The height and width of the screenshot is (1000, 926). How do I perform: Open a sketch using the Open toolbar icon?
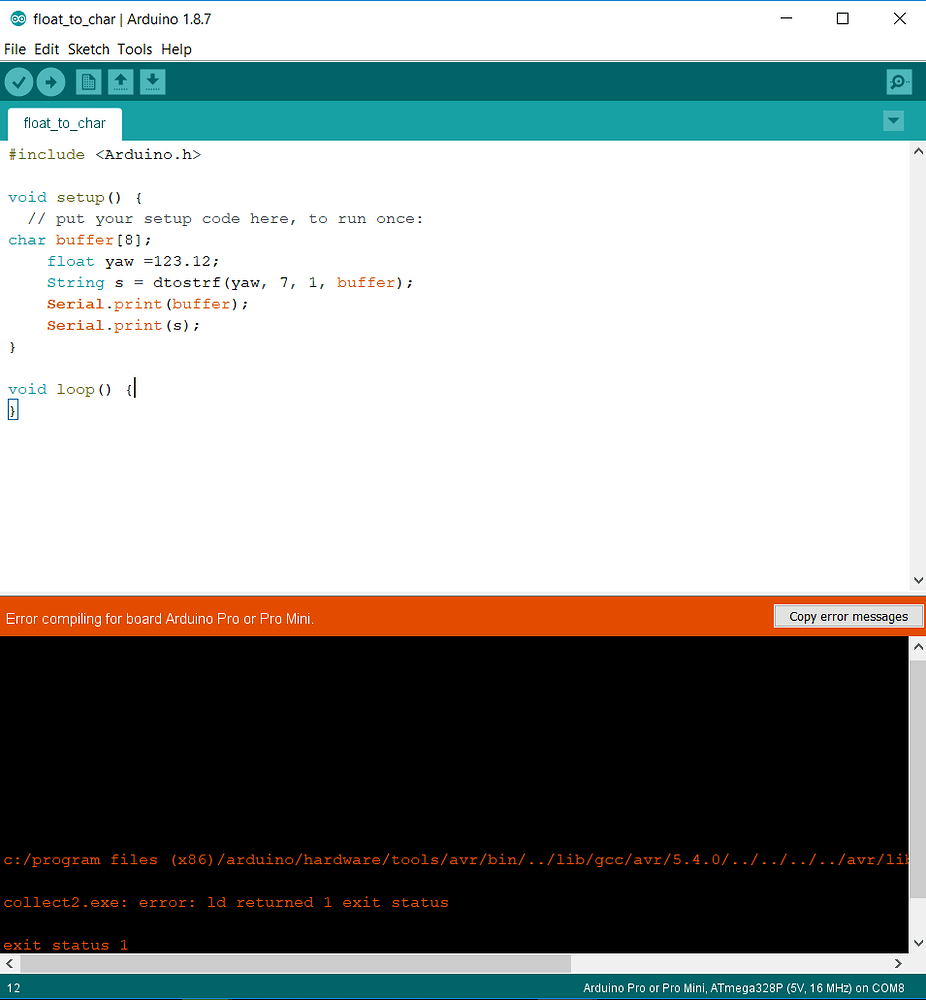pos(120,81)
